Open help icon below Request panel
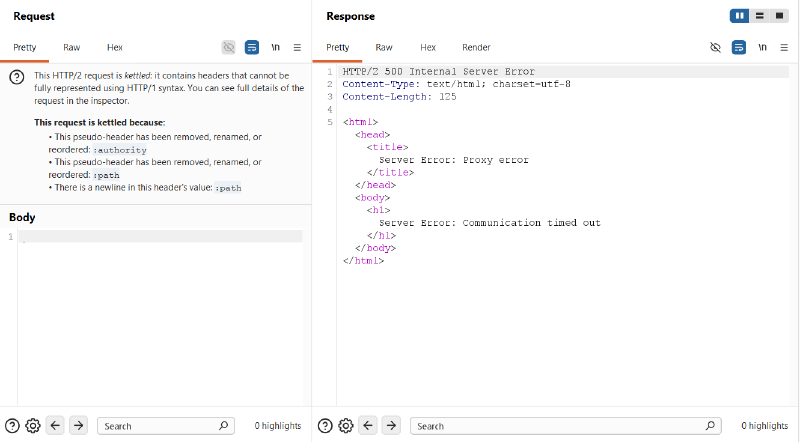Viewport: 800px width, 442px height. click(x=12, y=426)
